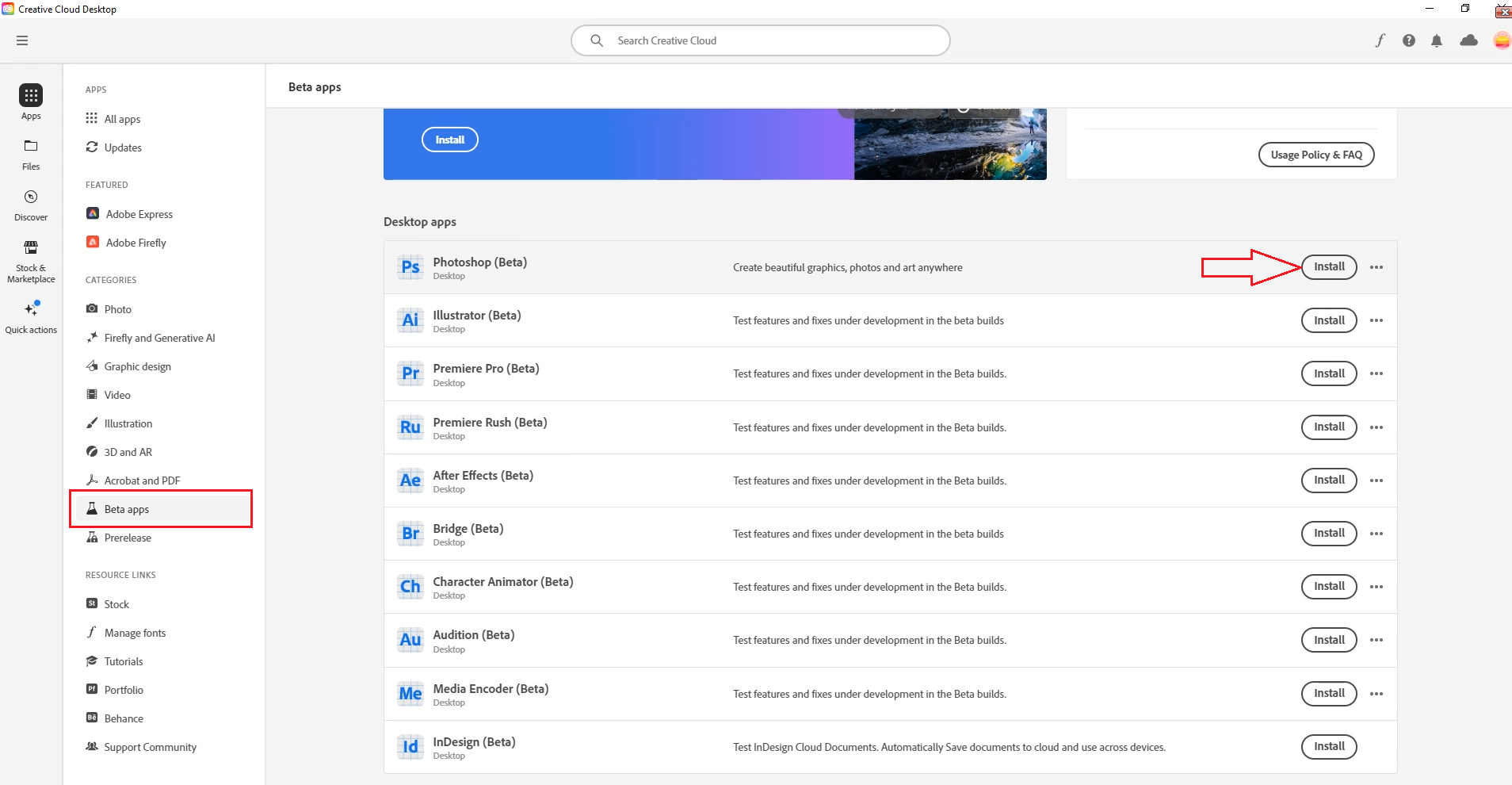Click Install on the blue banner
The height and width of the screenshot is (785, 1512).
point(449,140)
